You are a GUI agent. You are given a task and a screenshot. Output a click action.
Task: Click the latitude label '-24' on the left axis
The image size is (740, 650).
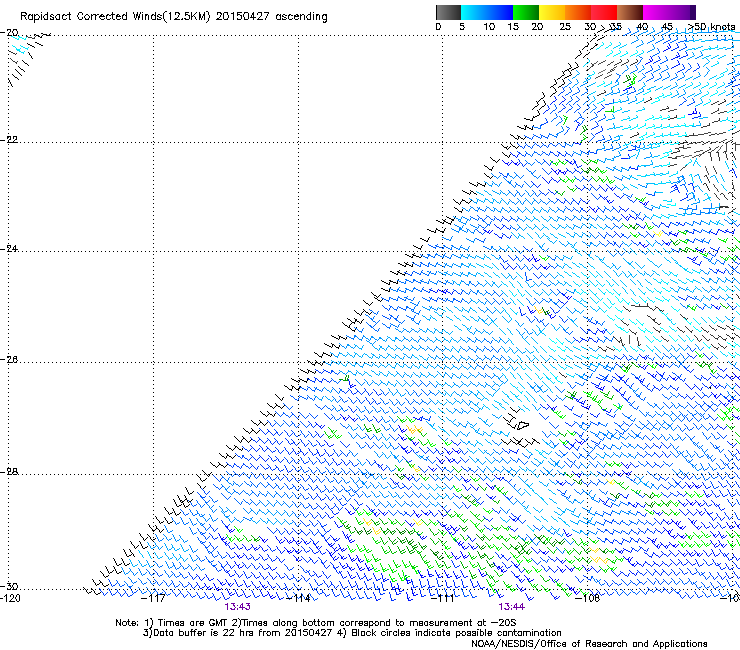point(9,249)
